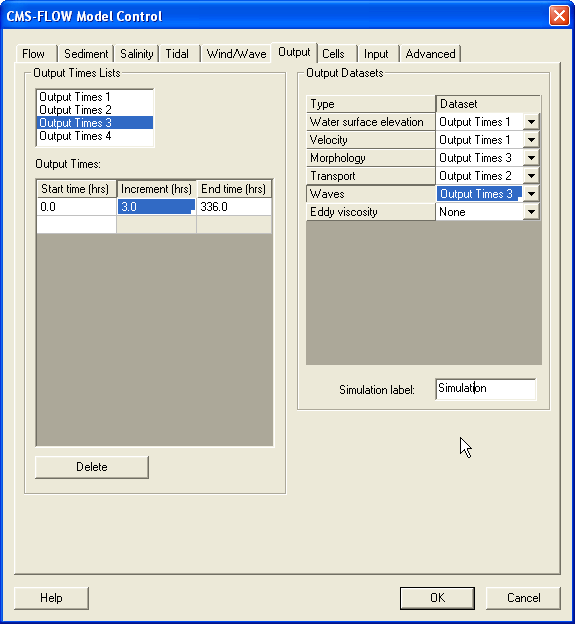
Task: Close the CMS-FLOW Model Control window
Action: pyautogui.click(x=559, y=16)
